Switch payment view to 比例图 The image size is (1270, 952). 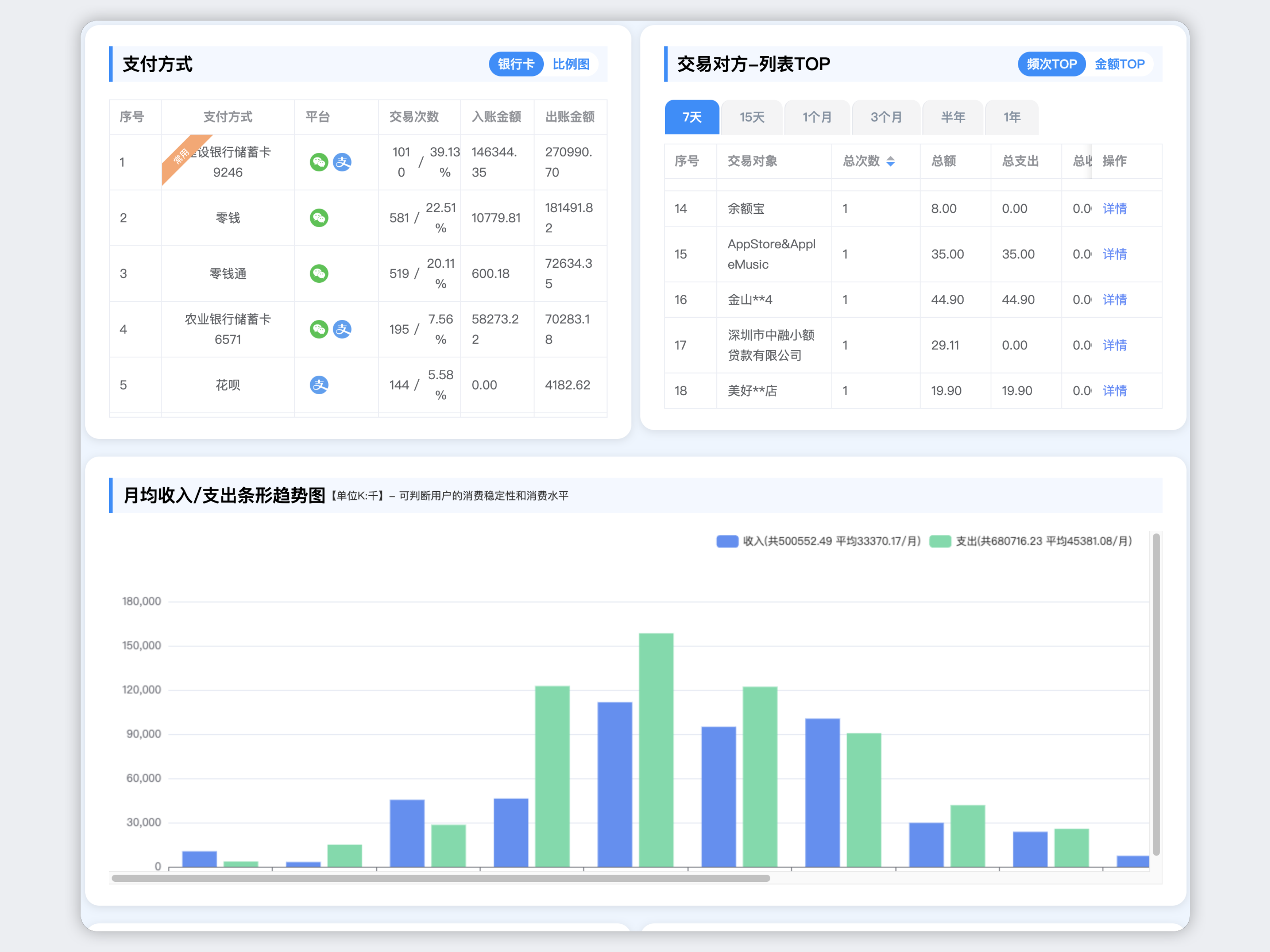(571, 64)
